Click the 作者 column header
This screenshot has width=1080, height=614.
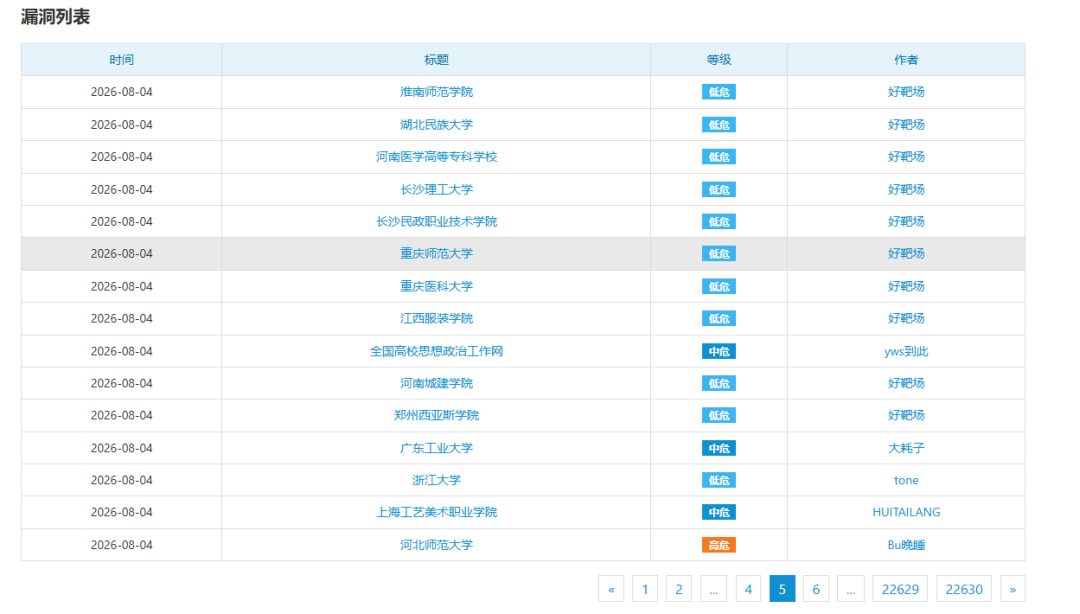[x=906, y=60]
